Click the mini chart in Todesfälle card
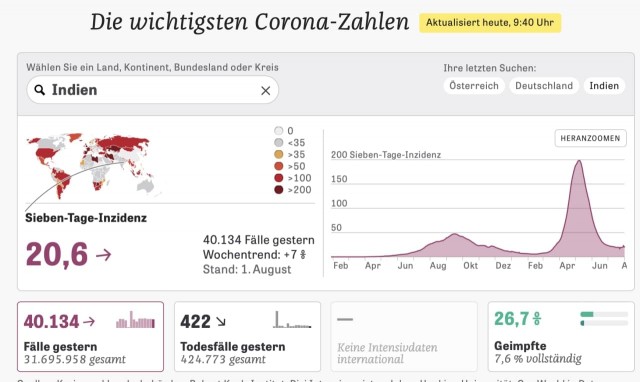Image resolution: width=640 pixels, height=382 pixels. point(292,320)
